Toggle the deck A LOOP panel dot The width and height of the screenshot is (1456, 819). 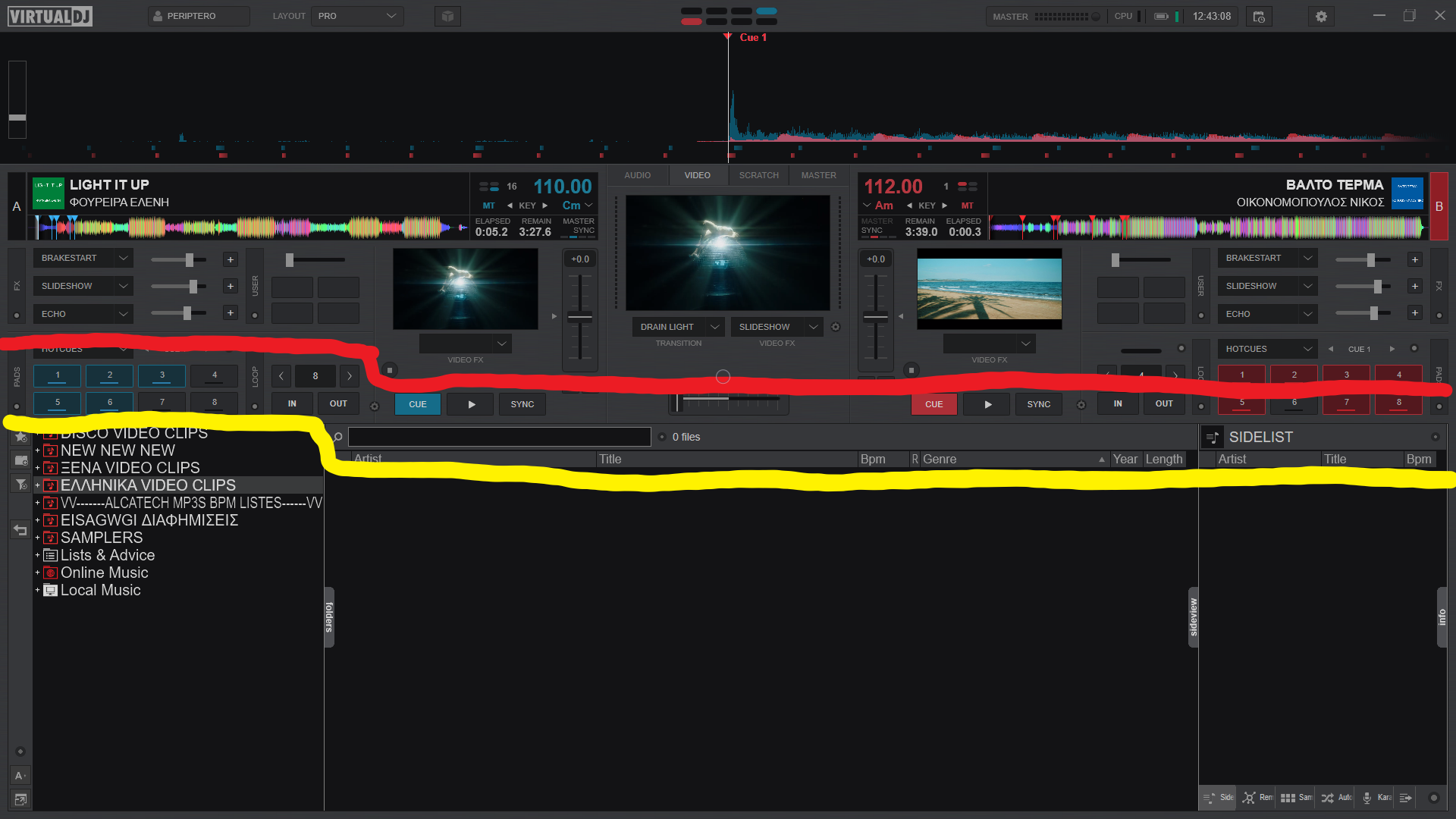coord(255,406)
